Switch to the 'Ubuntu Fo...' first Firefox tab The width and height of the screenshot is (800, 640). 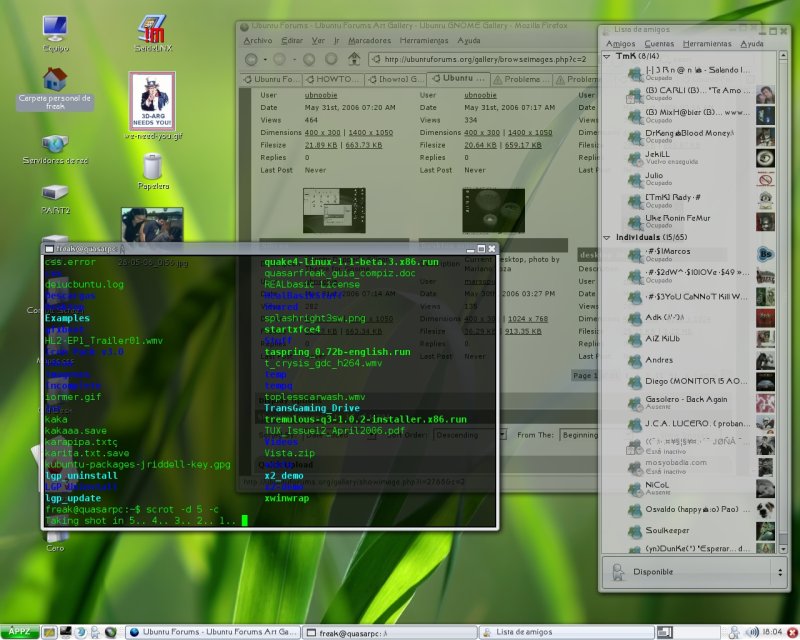pos(271,79)
